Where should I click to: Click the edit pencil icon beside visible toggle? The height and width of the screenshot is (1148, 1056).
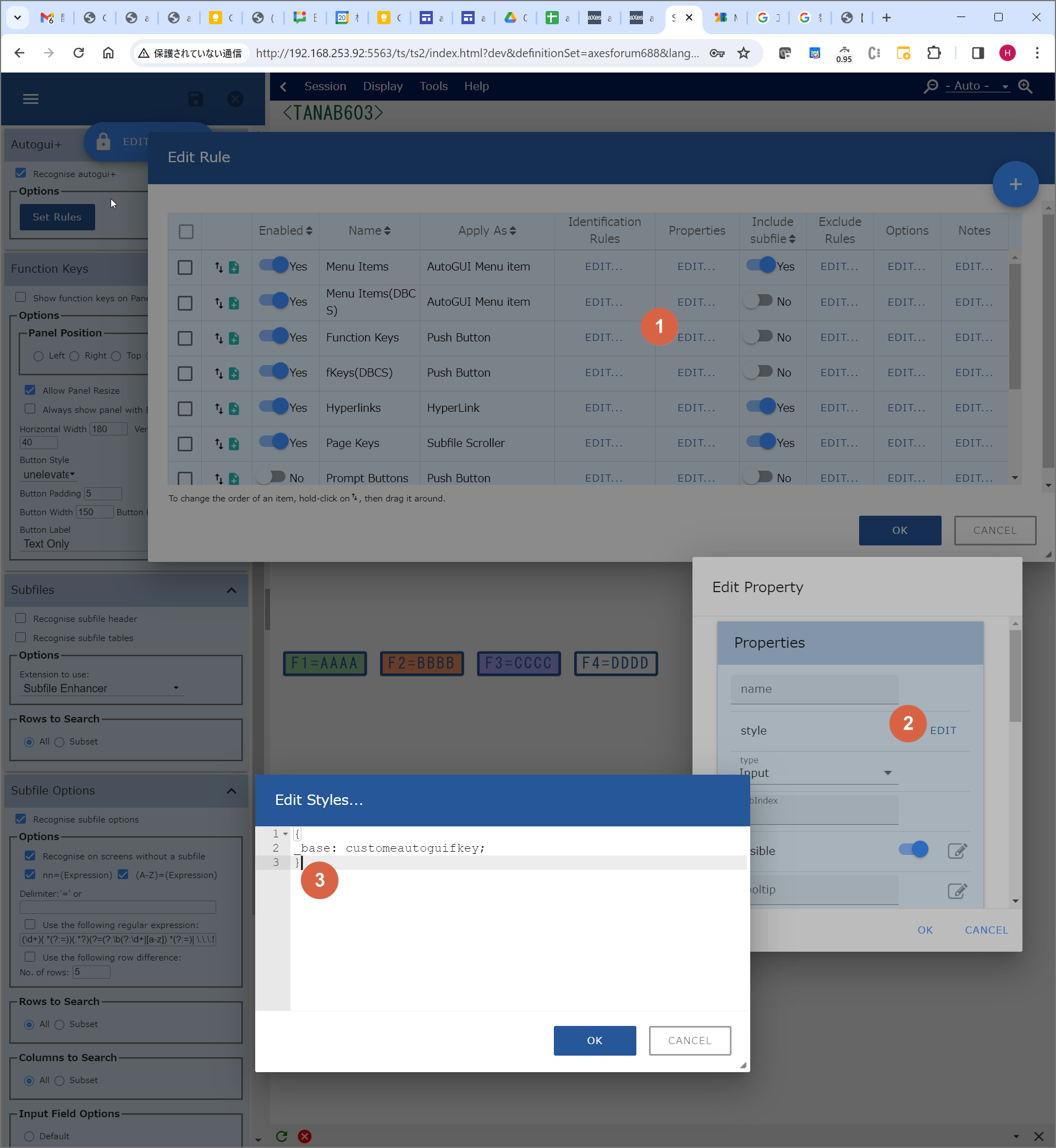[957, 851]
